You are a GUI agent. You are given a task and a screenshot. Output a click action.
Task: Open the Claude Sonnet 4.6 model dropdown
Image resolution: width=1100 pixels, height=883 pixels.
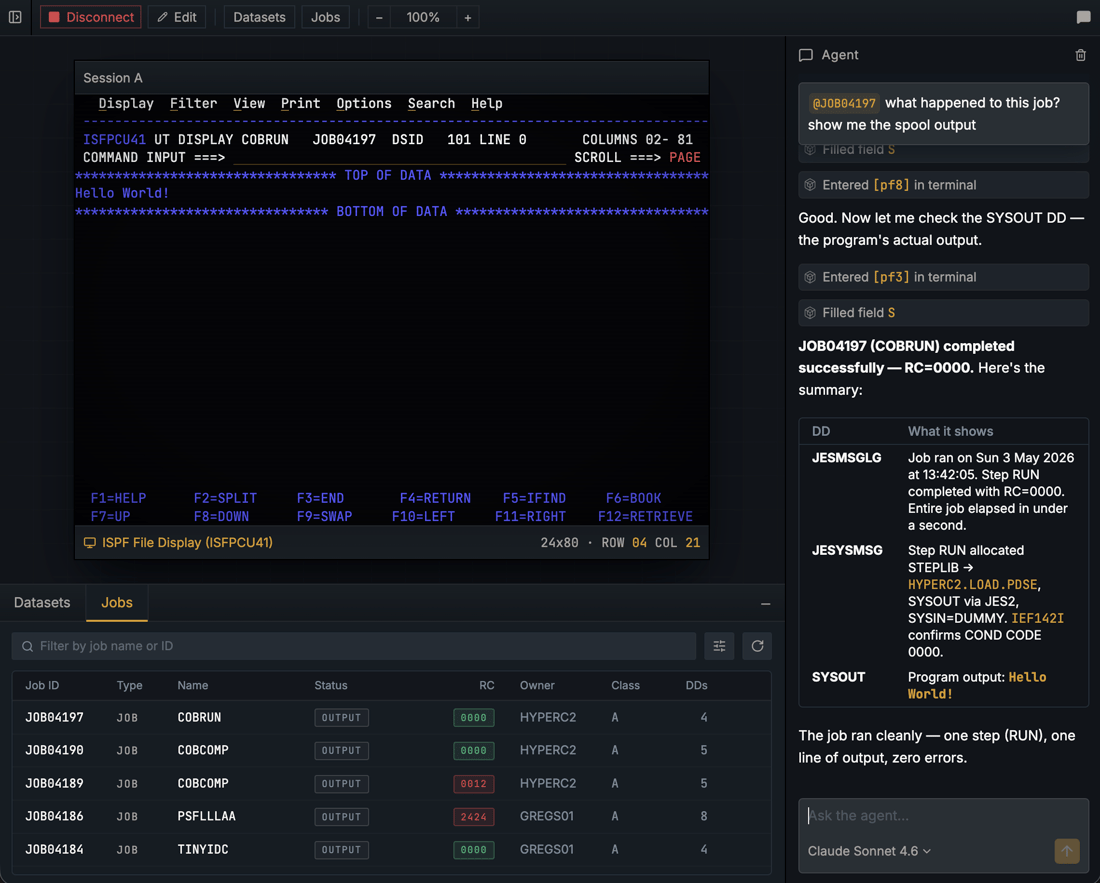click(x=869, y=851)
